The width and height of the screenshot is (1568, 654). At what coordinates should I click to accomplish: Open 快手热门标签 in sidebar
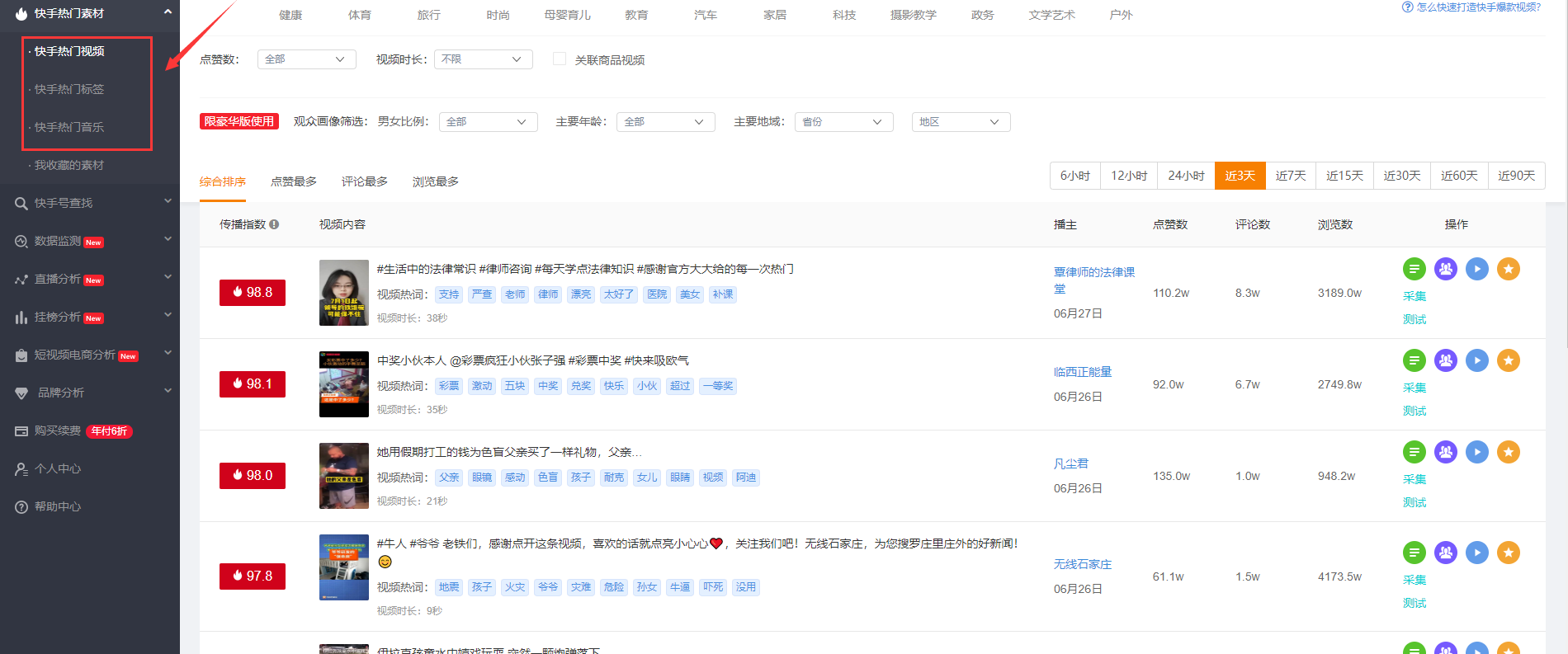(69, 89)
